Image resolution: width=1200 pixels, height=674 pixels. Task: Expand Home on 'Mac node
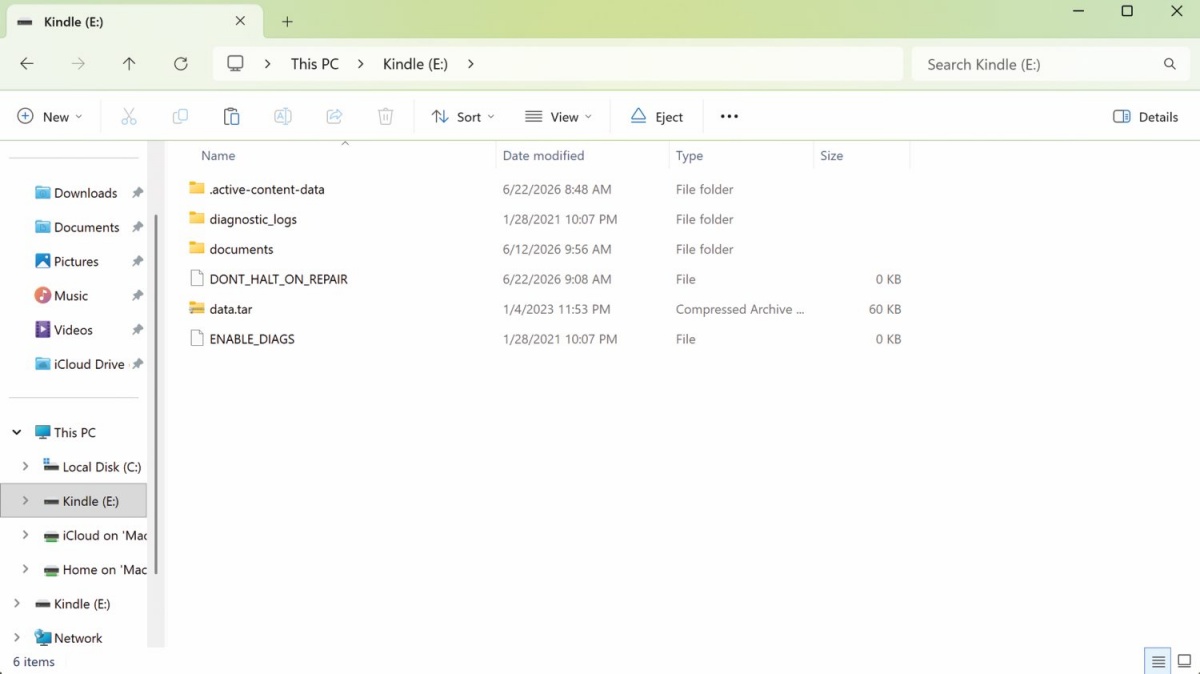click(x=26, y=570)
